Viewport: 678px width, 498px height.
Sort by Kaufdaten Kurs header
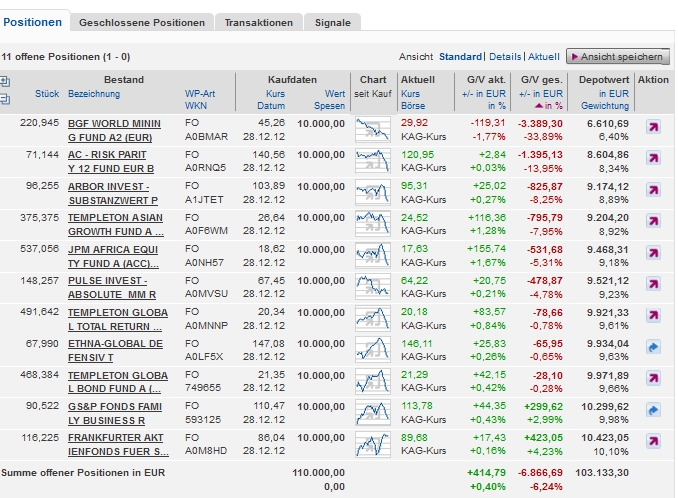[x=275, y=94]
